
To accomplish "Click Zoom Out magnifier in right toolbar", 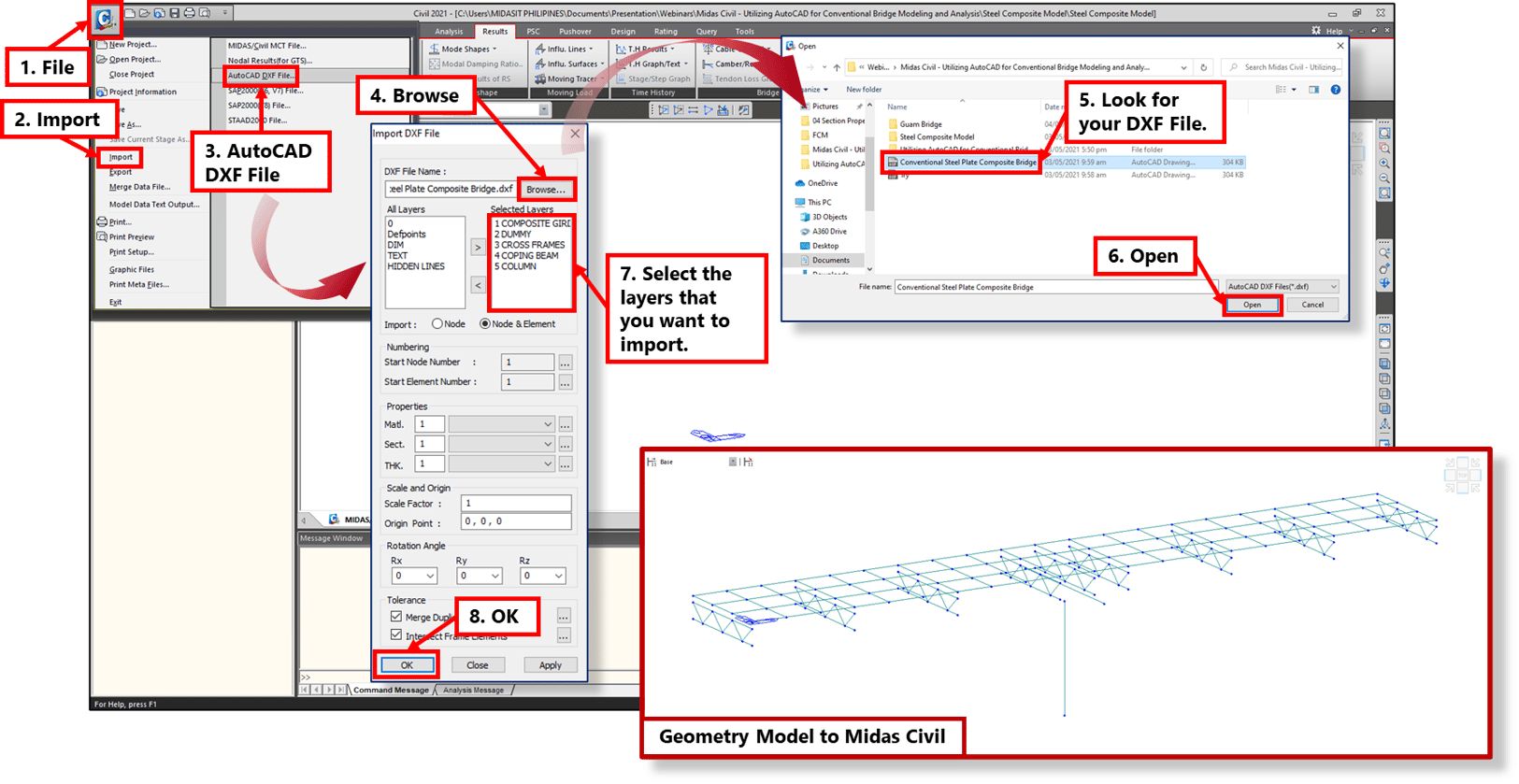I will [x=1384, y=178].
